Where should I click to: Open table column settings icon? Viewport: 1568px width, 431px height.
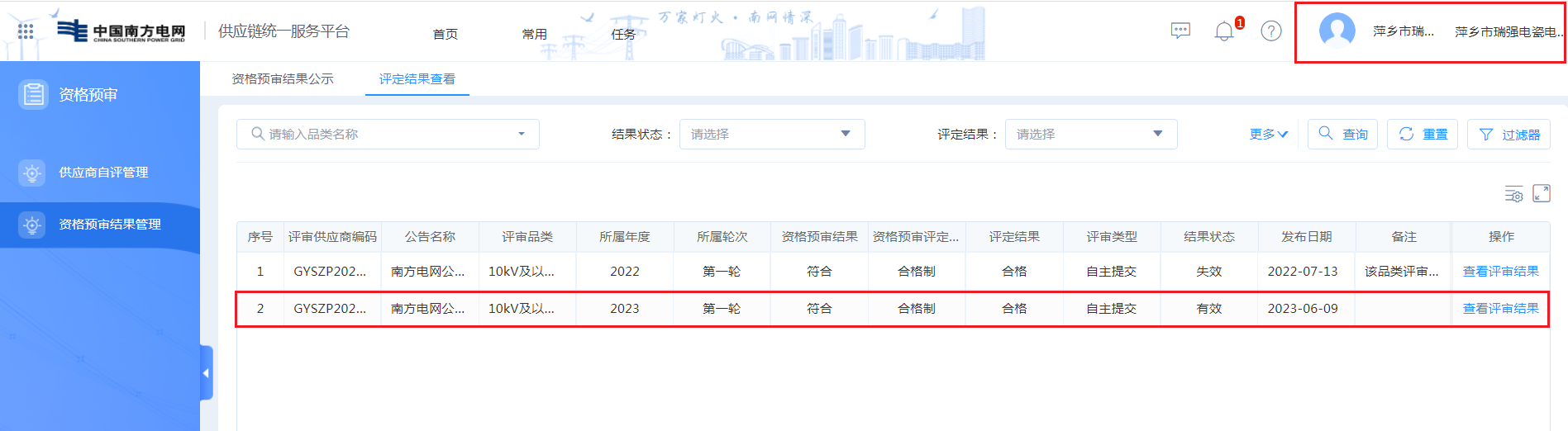1513,194
